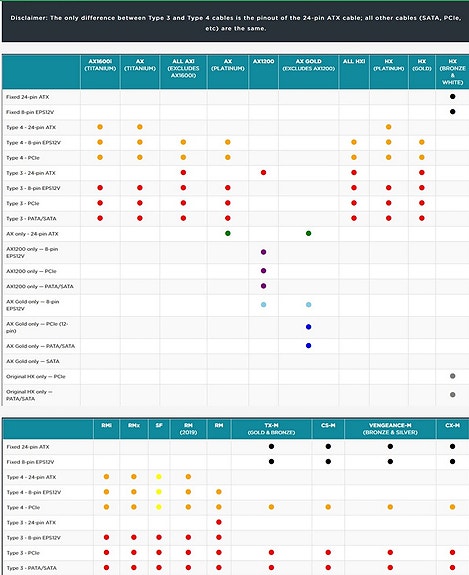Click the 'AX only - 24-pin ATX' row label
The height and width of the screenshot is (575, 469).
tap(32, 234)
